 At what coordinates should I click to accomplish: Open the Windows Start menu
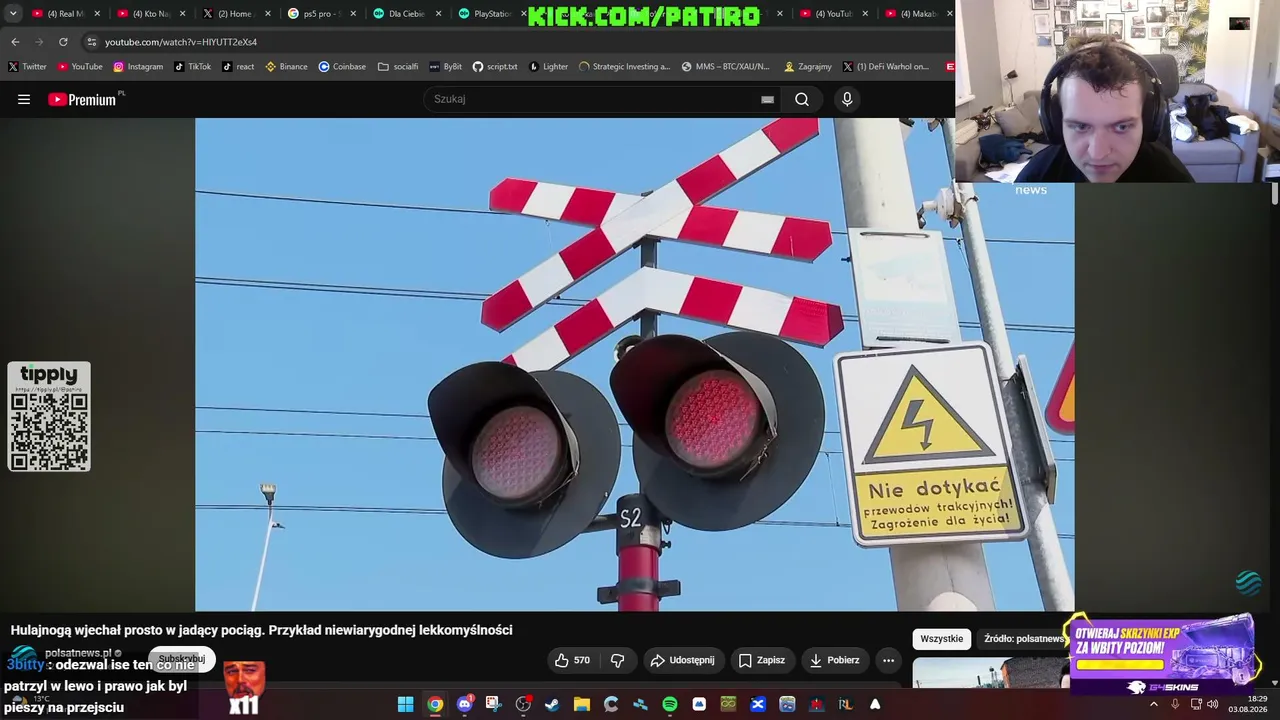coord(405,705)
